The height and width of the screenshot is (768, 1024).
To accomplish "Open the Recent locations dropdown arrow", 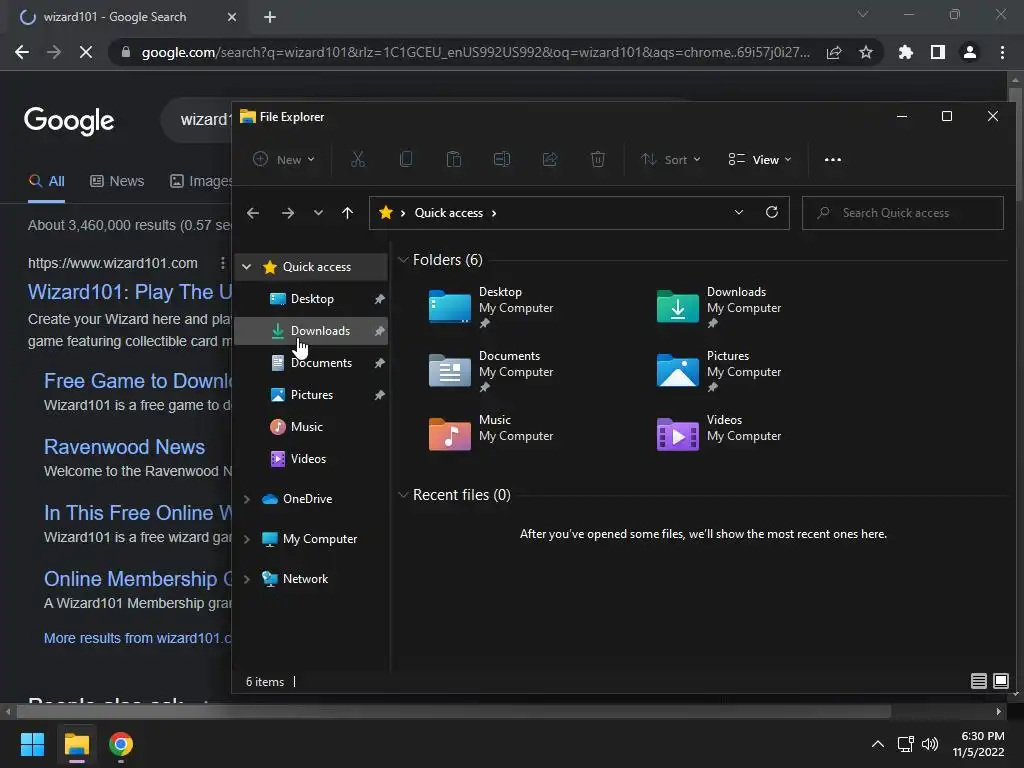I will 318,213.
